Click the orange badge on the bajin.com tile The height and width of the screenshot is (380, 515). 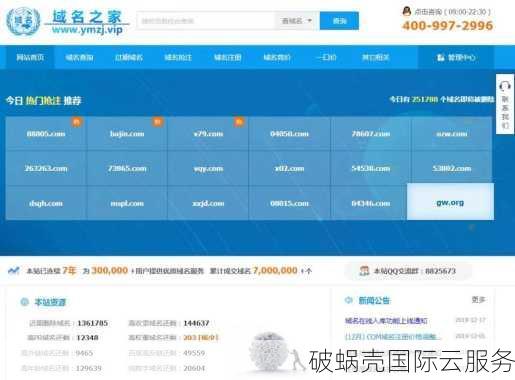click(x=158, y=122)
